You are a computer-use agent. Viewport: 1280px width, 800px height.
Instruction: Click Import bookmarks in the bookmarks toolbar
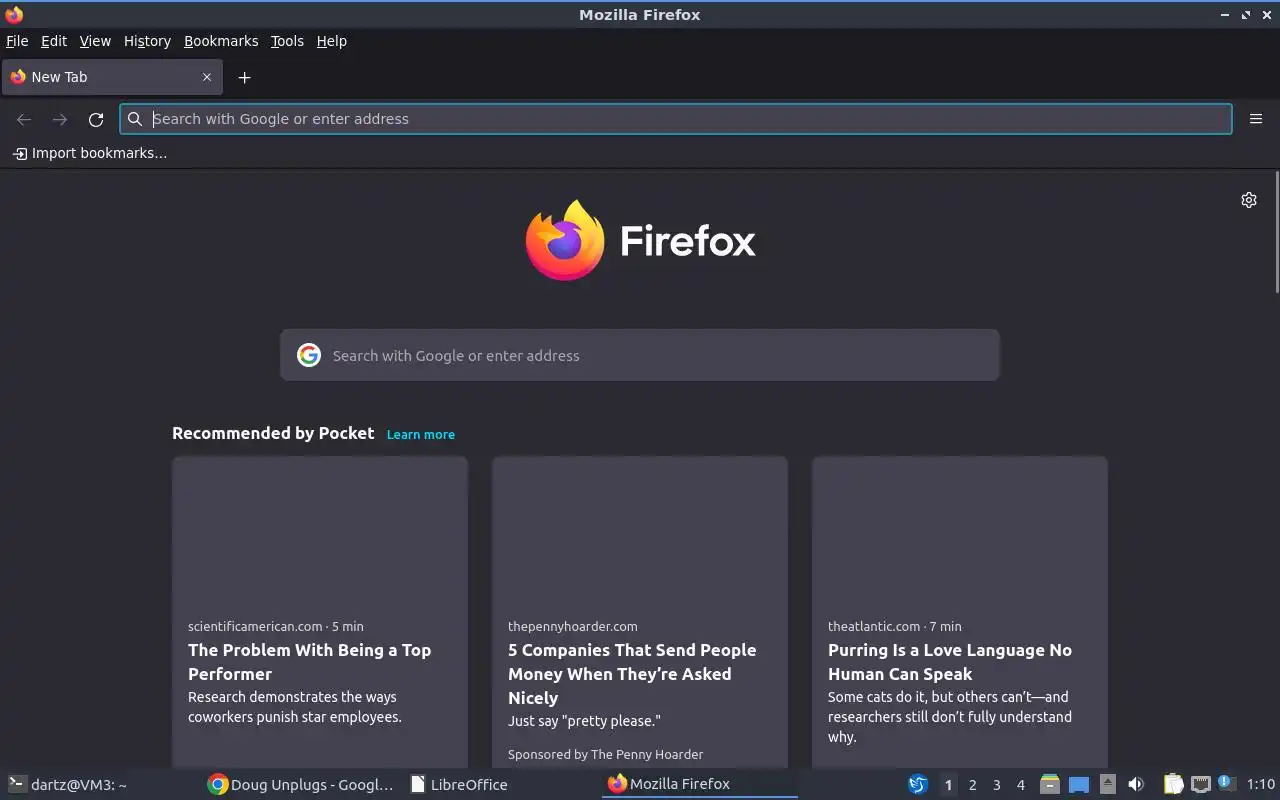pyautogui.click(x=90, y=153)
